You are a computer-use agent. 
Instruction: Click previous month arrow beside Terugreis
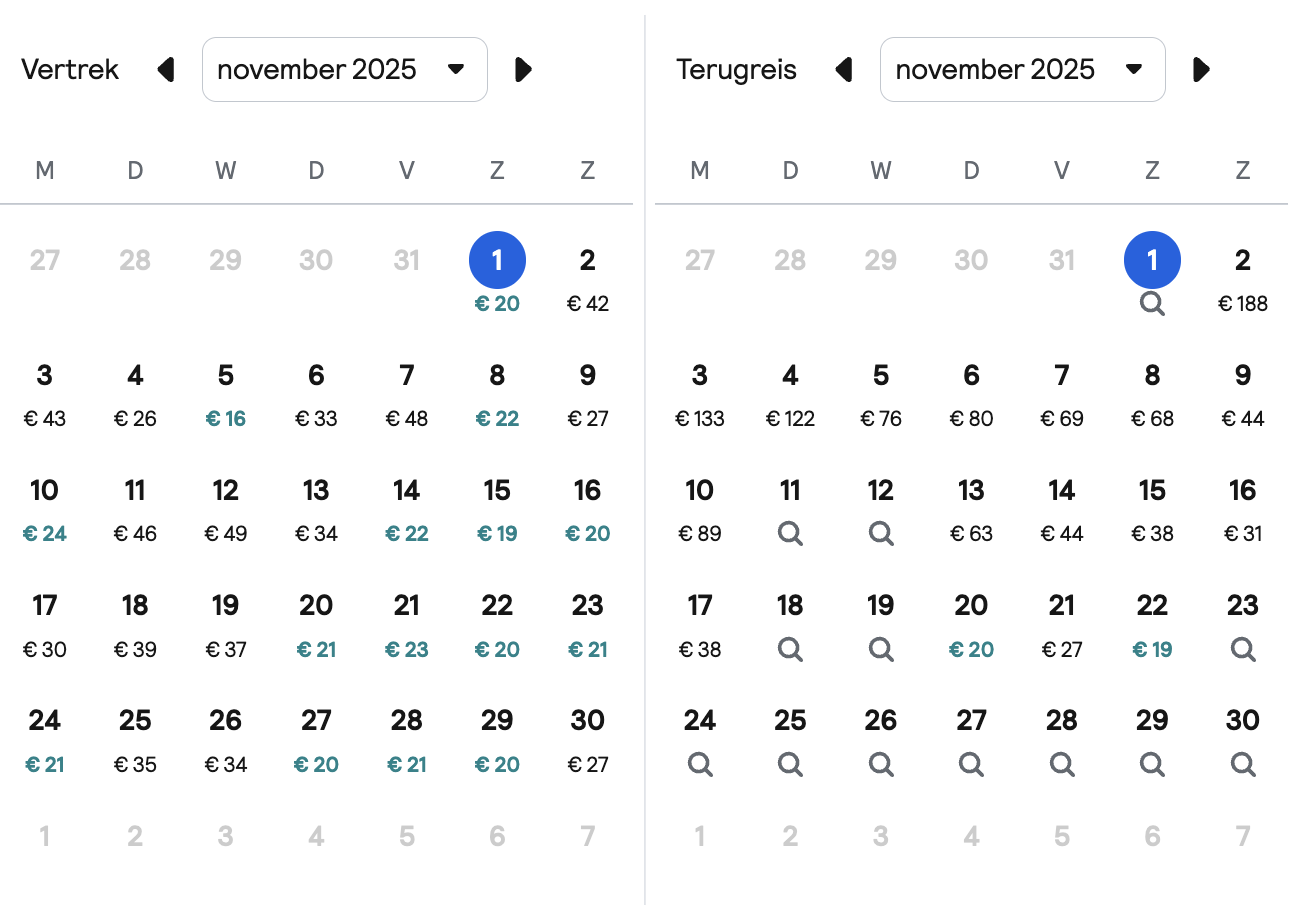(x=844, y=70)
